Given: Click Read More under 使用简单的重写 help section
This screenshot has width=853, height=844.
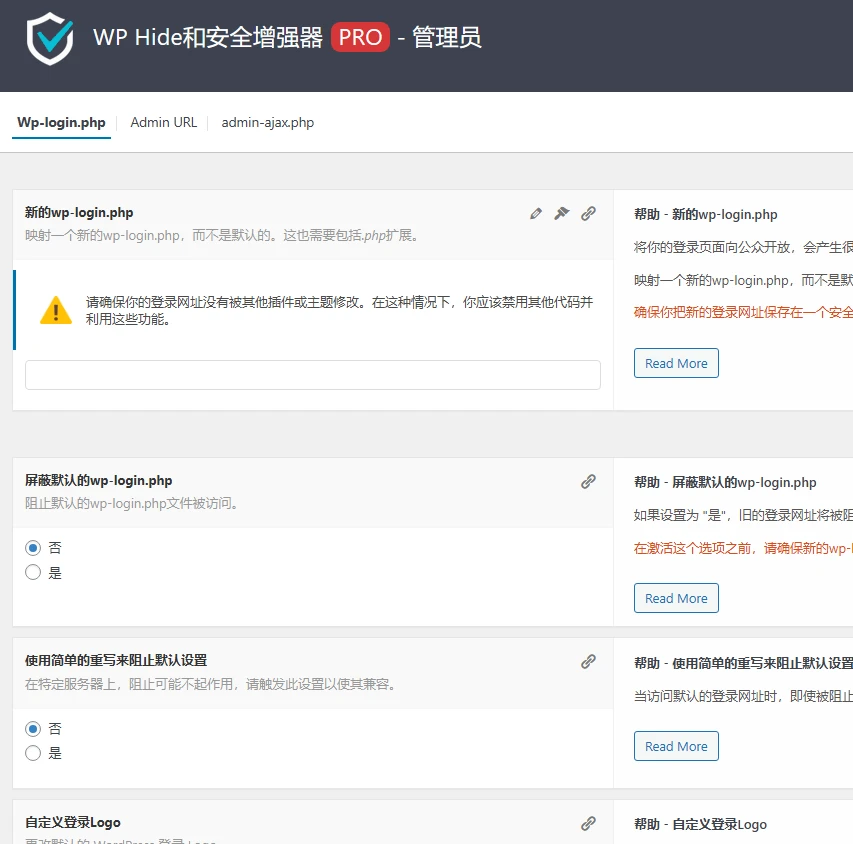Looking at the screenshot, I should pos(676,746).
